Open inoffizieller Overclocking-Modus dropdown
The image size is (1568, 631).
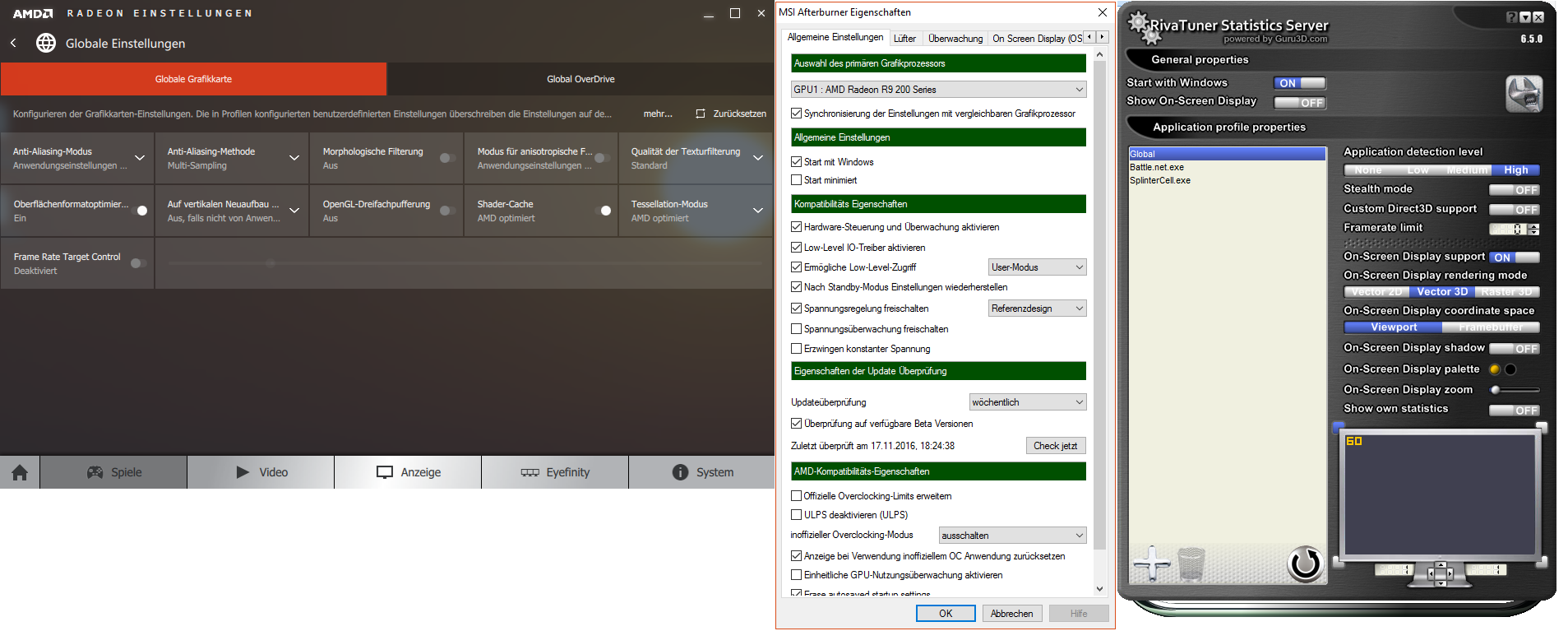(x=1012, y=536)
